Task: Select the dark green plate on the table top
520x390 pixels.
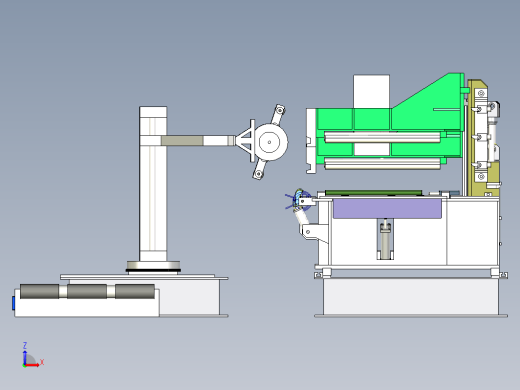Action: [374, 193]
